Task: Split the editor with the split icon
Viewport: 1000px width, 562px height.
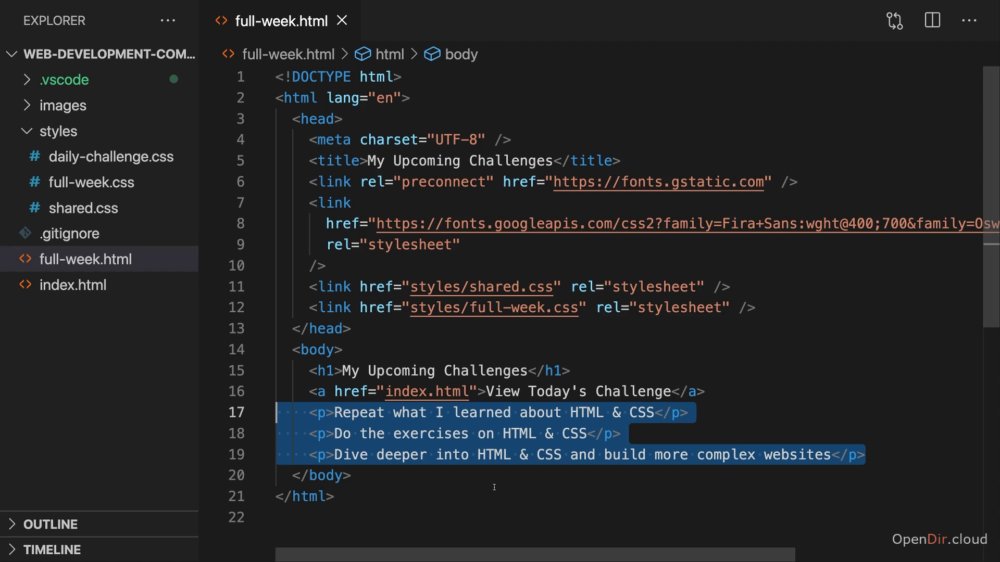Action: (x=932, y=20)
